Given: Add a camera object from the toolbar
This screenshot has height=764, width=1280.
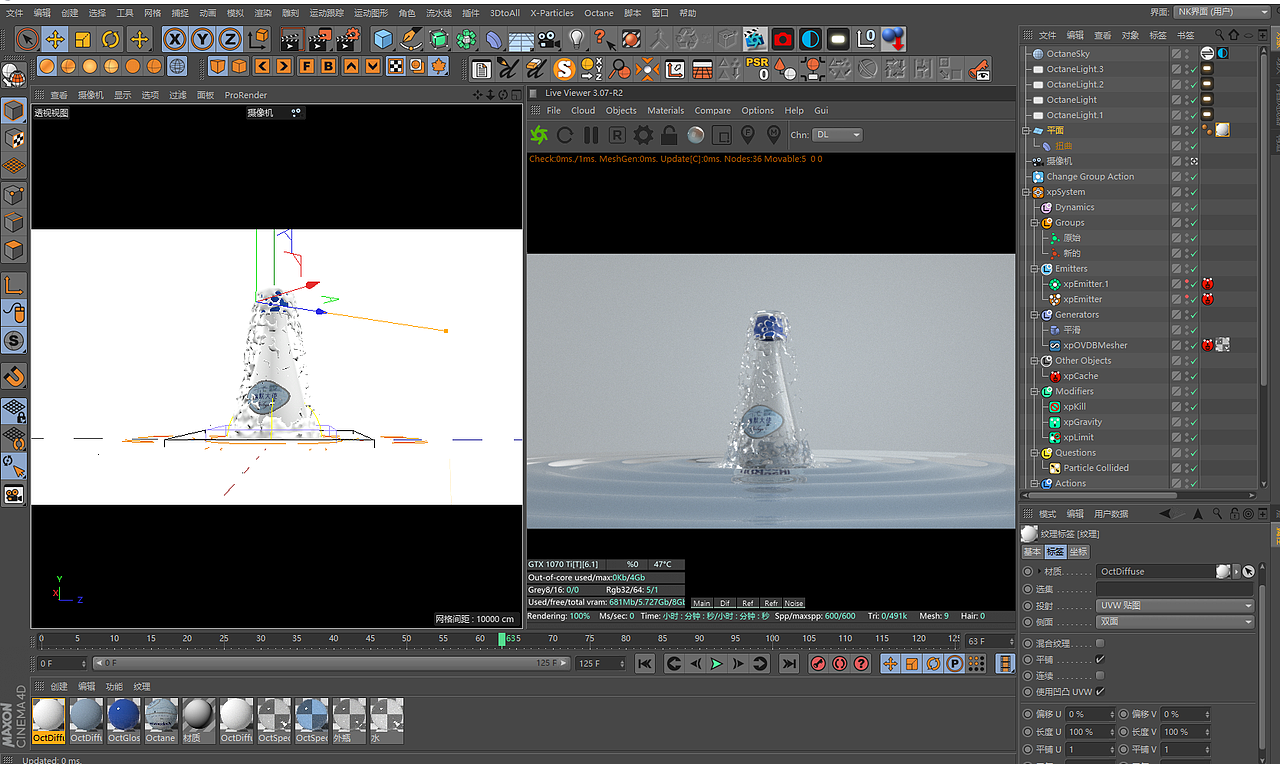Looking at the screenshot, I should [548, 39].
